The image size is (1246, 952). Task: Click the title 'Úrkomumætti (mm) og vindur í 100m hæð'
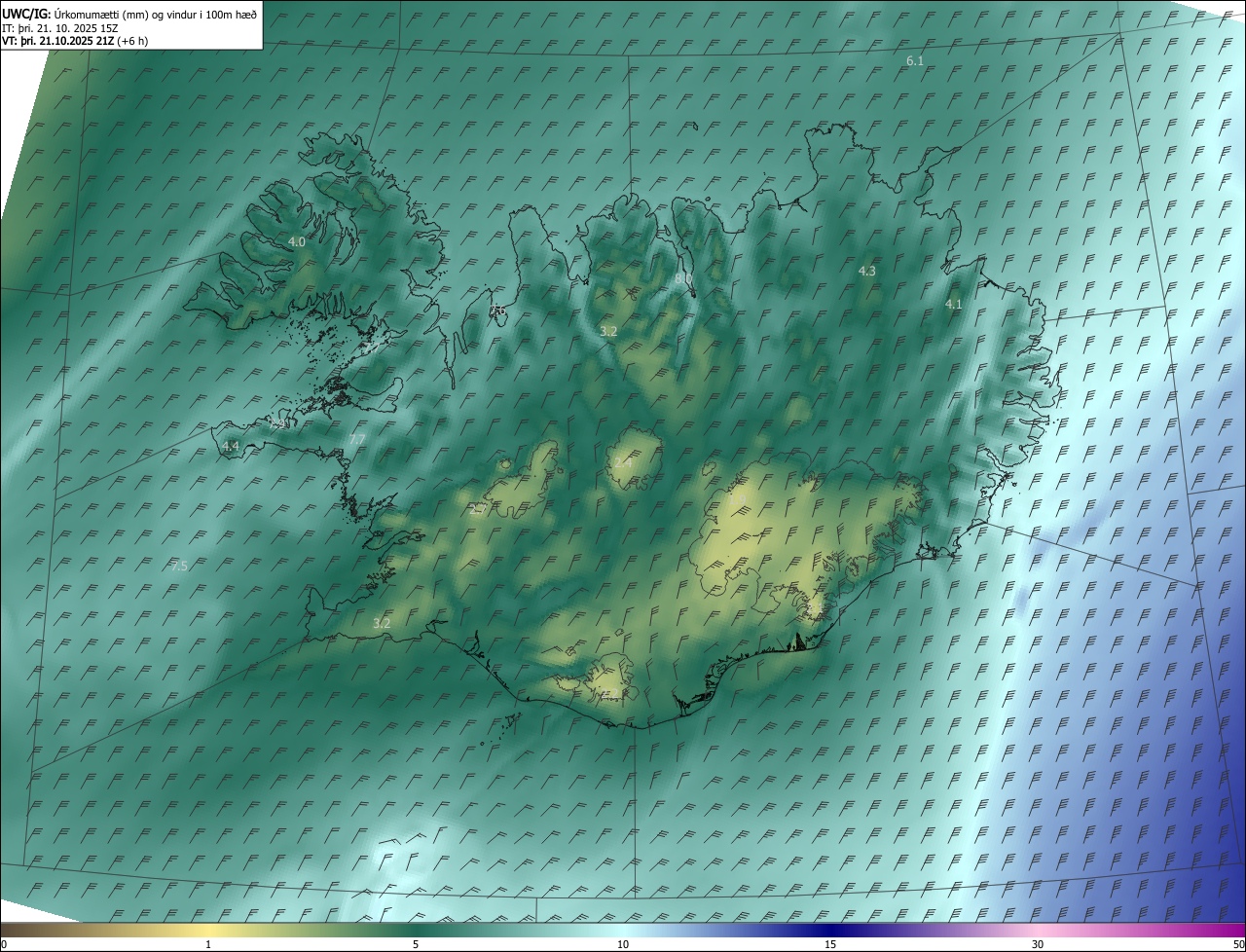(x=156, y=15)
